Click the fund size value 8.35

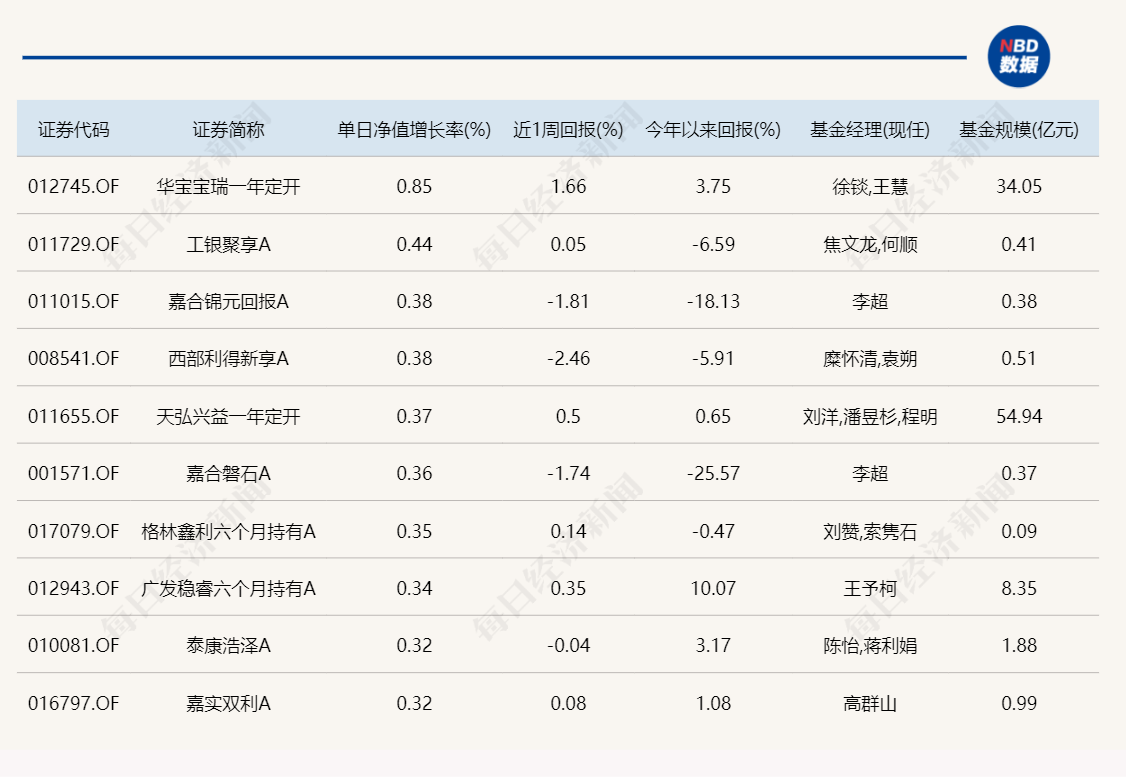coord(1019,588)
